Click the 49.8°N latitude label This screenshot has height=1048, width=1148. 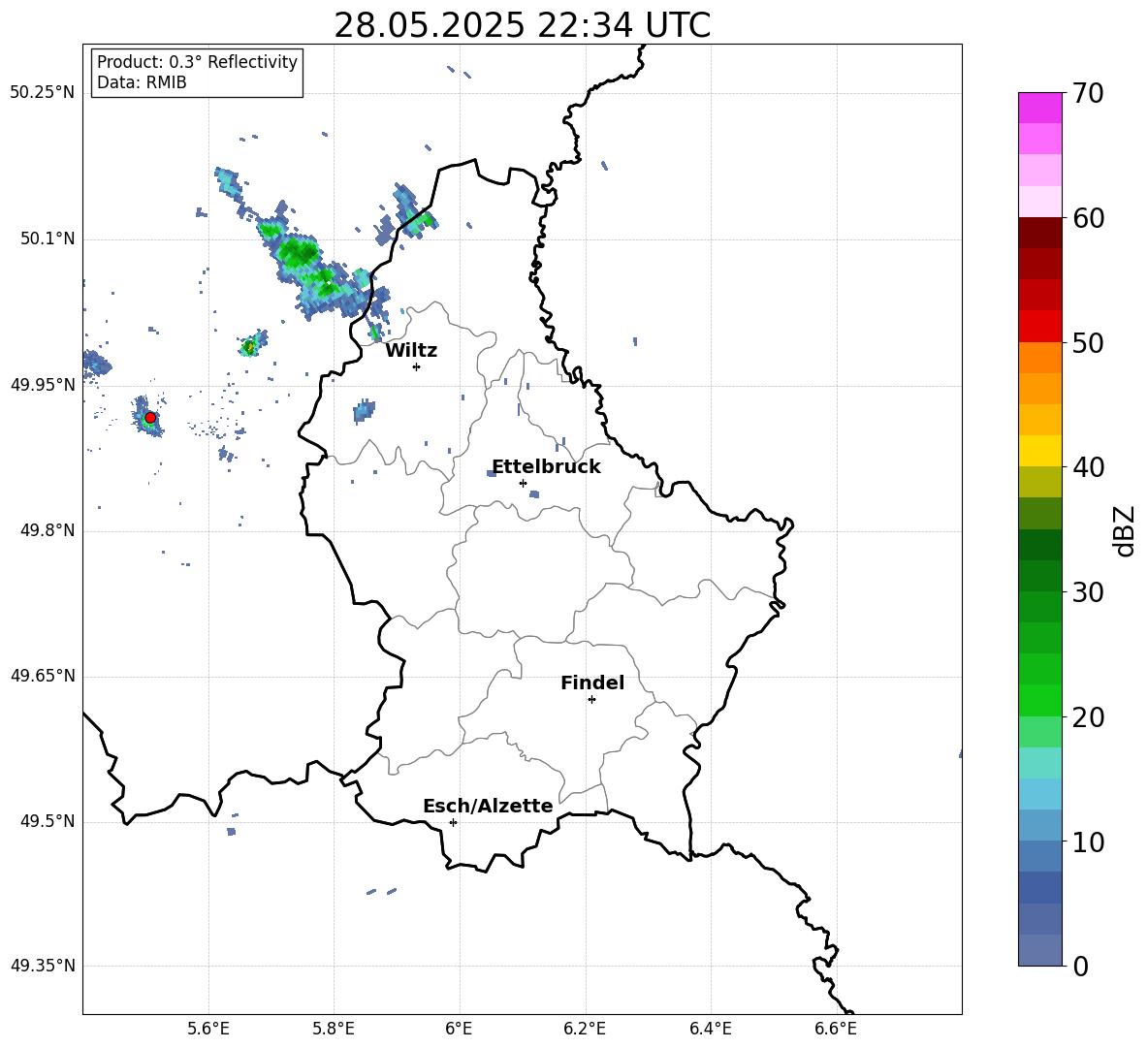[48, 530]
